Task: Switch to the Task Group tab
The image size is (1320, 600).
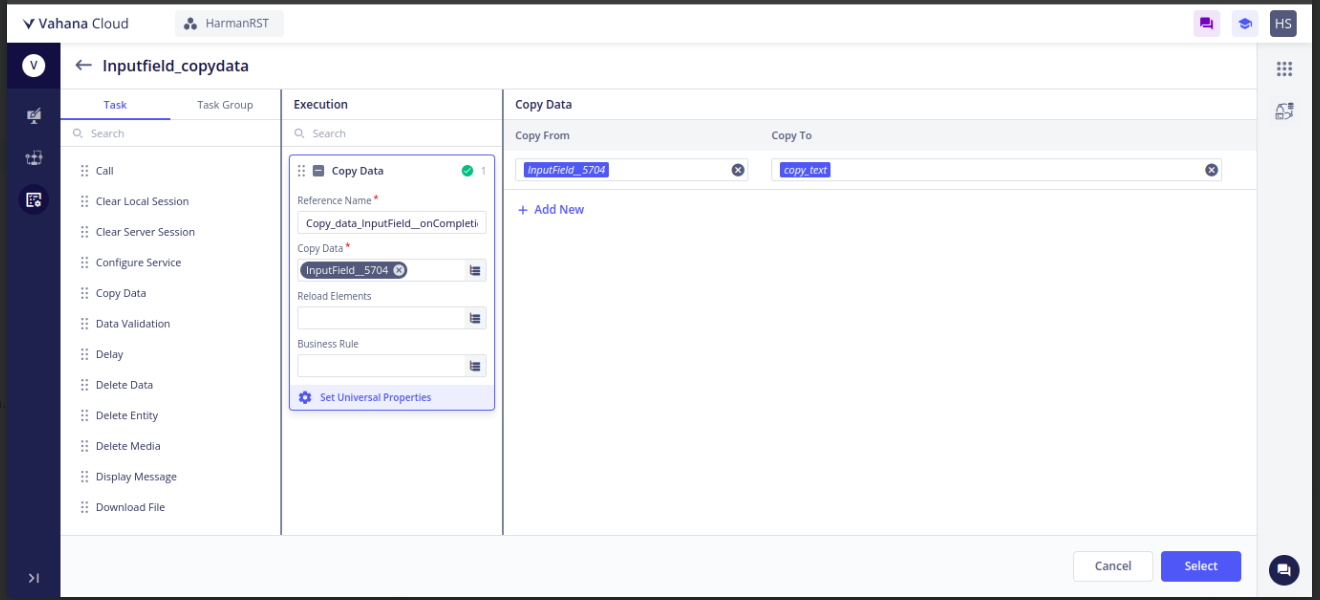Action: click(225, 105)
